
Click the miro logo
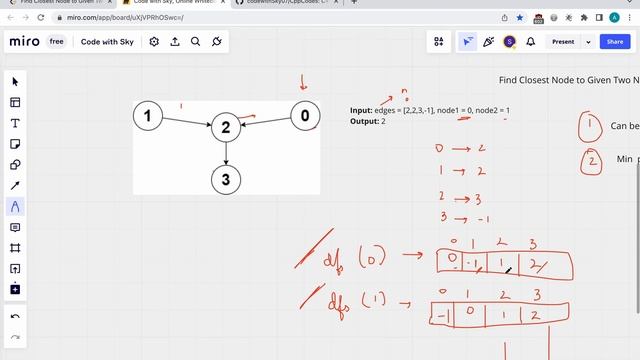pos(24,42)
